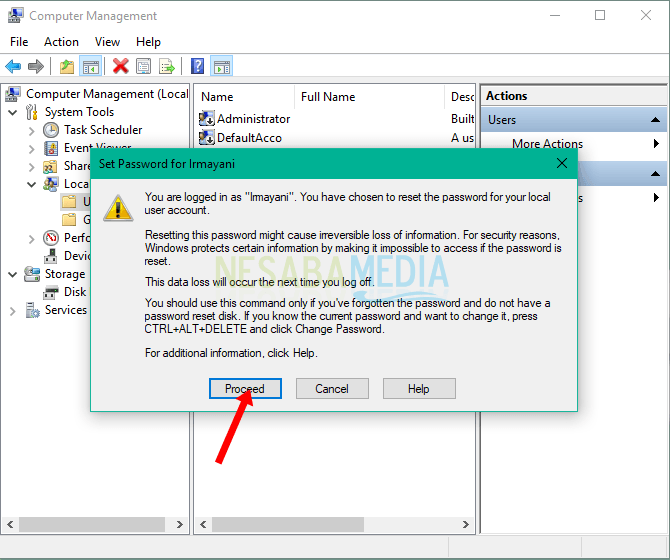Toggle Show/Hide Action Pane toolbar icon
This screenshot has width=670, height=560.
221,67
